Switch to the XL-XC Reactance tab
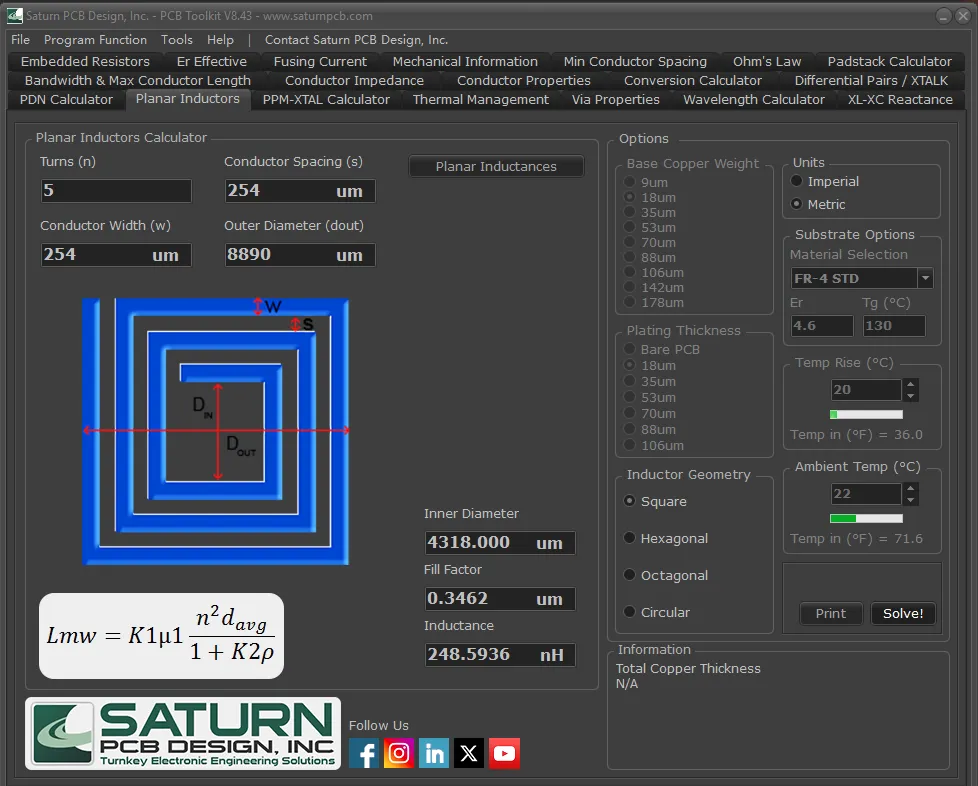Image resolution: width=978 pixels, height=786 pixels. (900, 100)
